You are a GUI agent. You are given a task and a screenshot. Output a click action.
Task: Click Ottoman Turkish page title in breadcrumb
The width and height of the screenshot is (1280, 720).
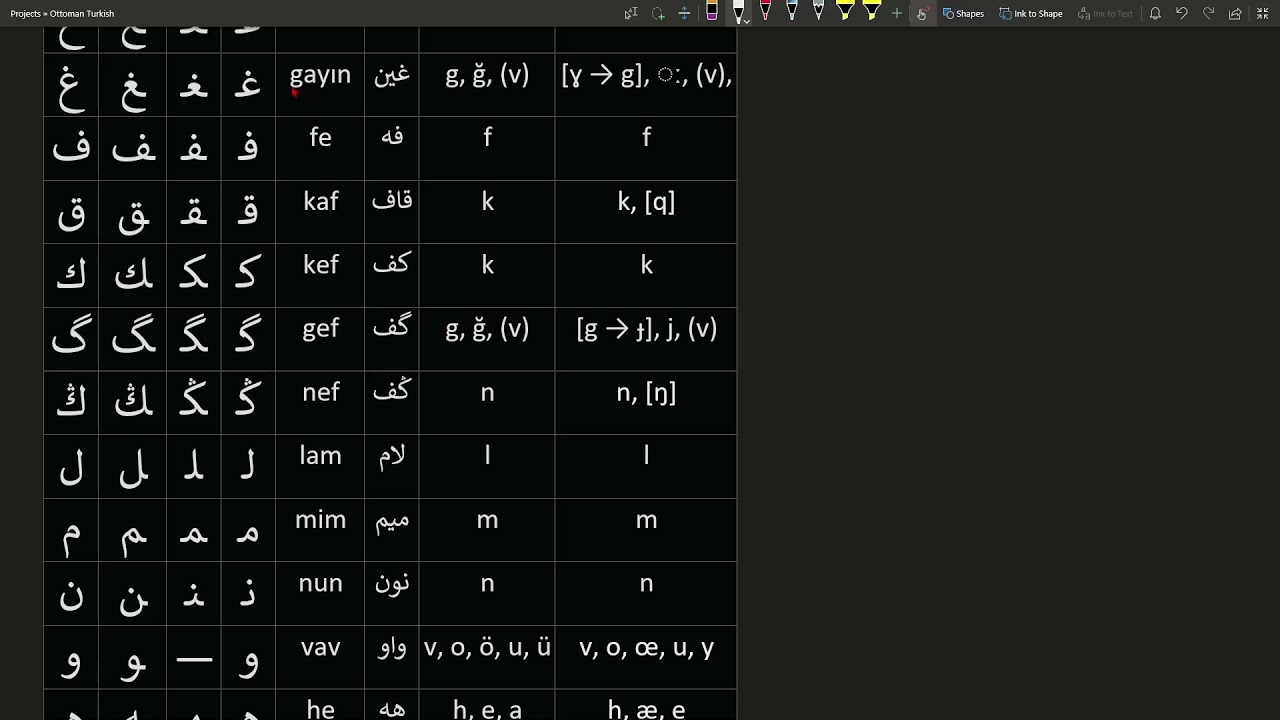coord(82,14)
